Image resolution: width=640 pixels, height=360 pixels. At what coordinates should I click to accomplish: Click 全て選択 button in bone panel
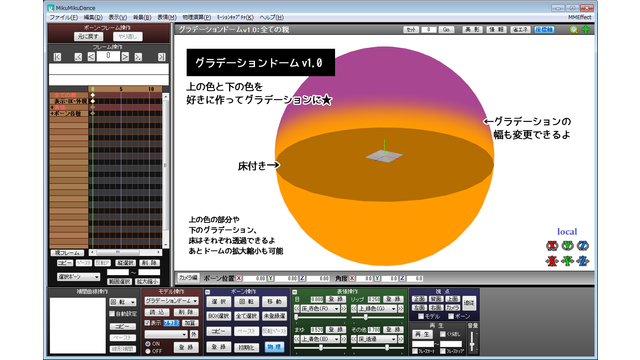tap(246, 316)
